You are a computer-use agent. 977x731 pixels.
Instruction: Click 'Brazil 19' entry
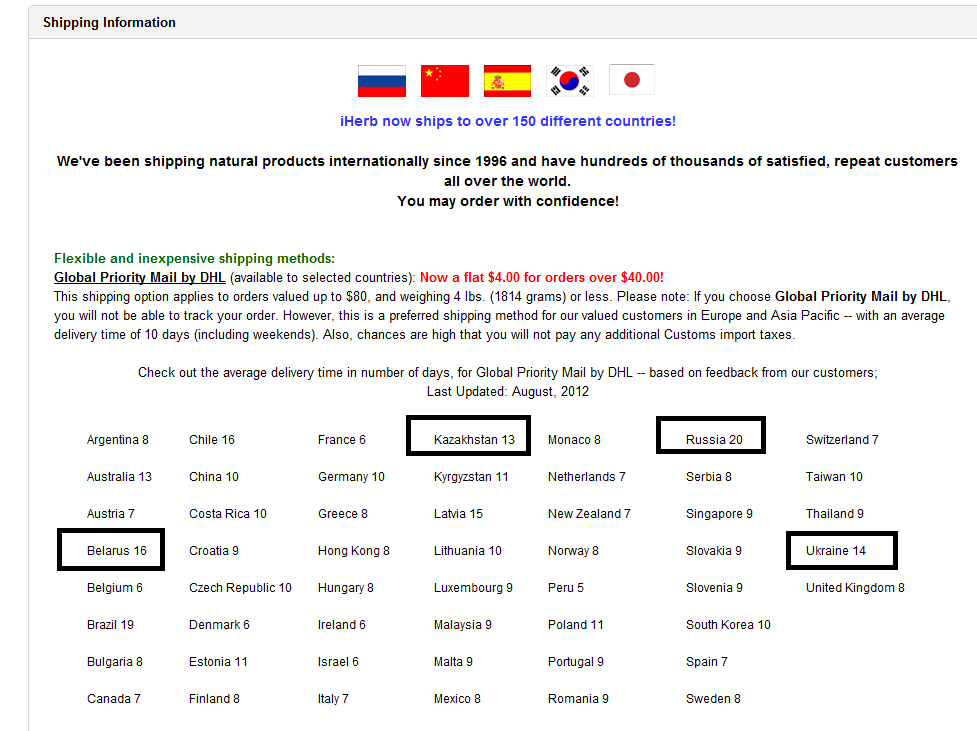pyautogui.click(x=110, y=625)
